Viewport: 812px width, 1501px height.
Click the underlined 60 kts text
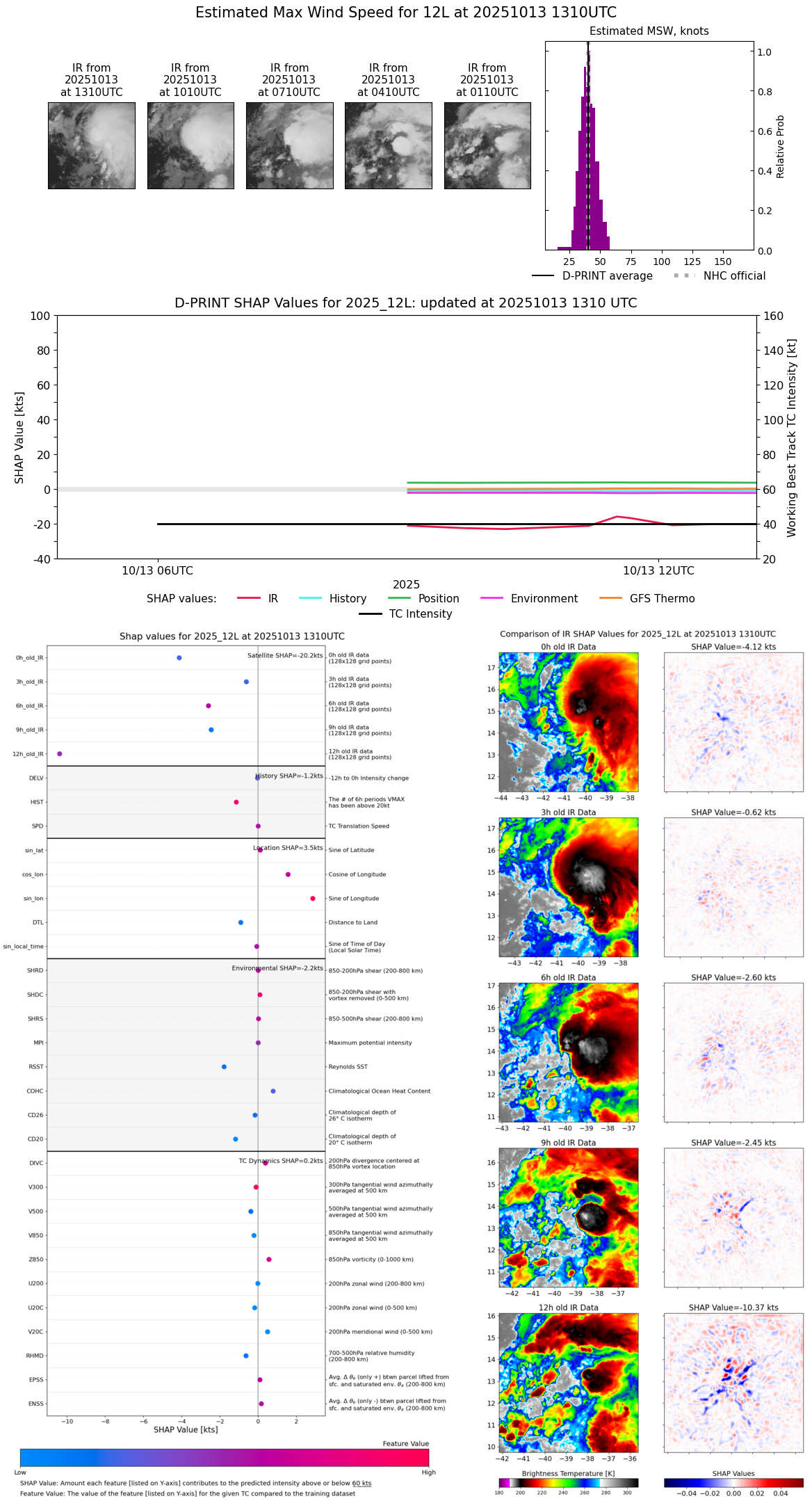click(362, 1483)
